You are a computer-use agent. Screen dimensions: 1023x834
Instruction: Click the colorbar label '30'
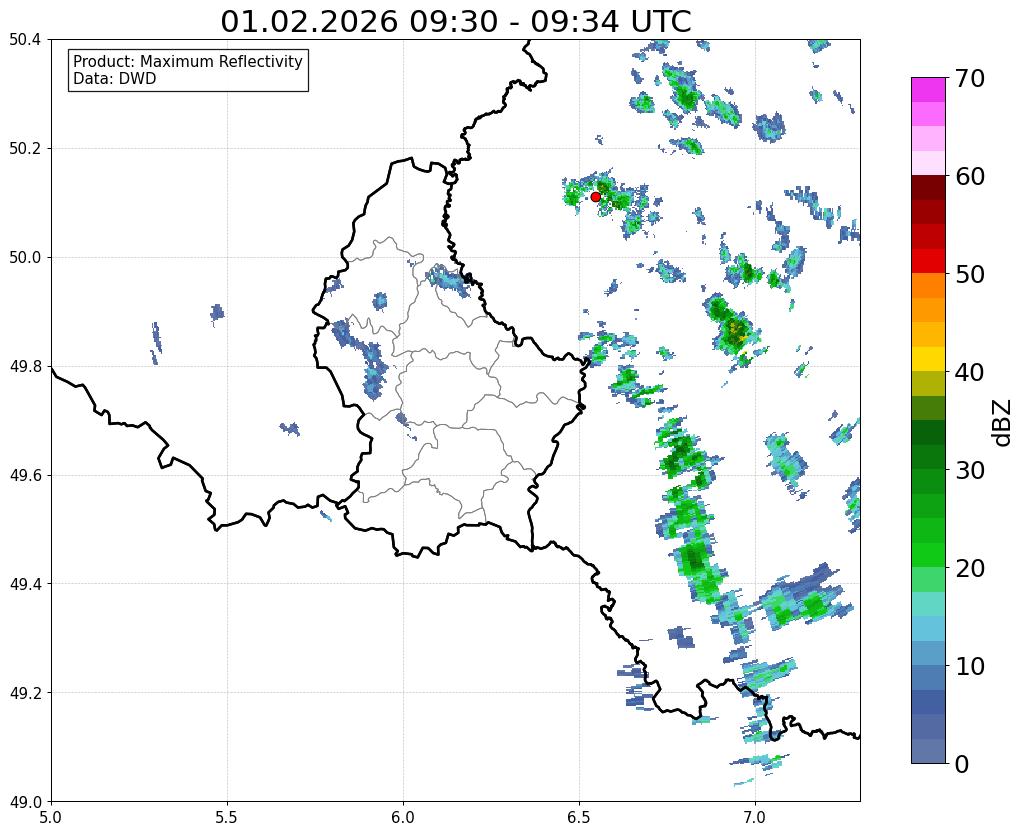[x=970, y=470]
